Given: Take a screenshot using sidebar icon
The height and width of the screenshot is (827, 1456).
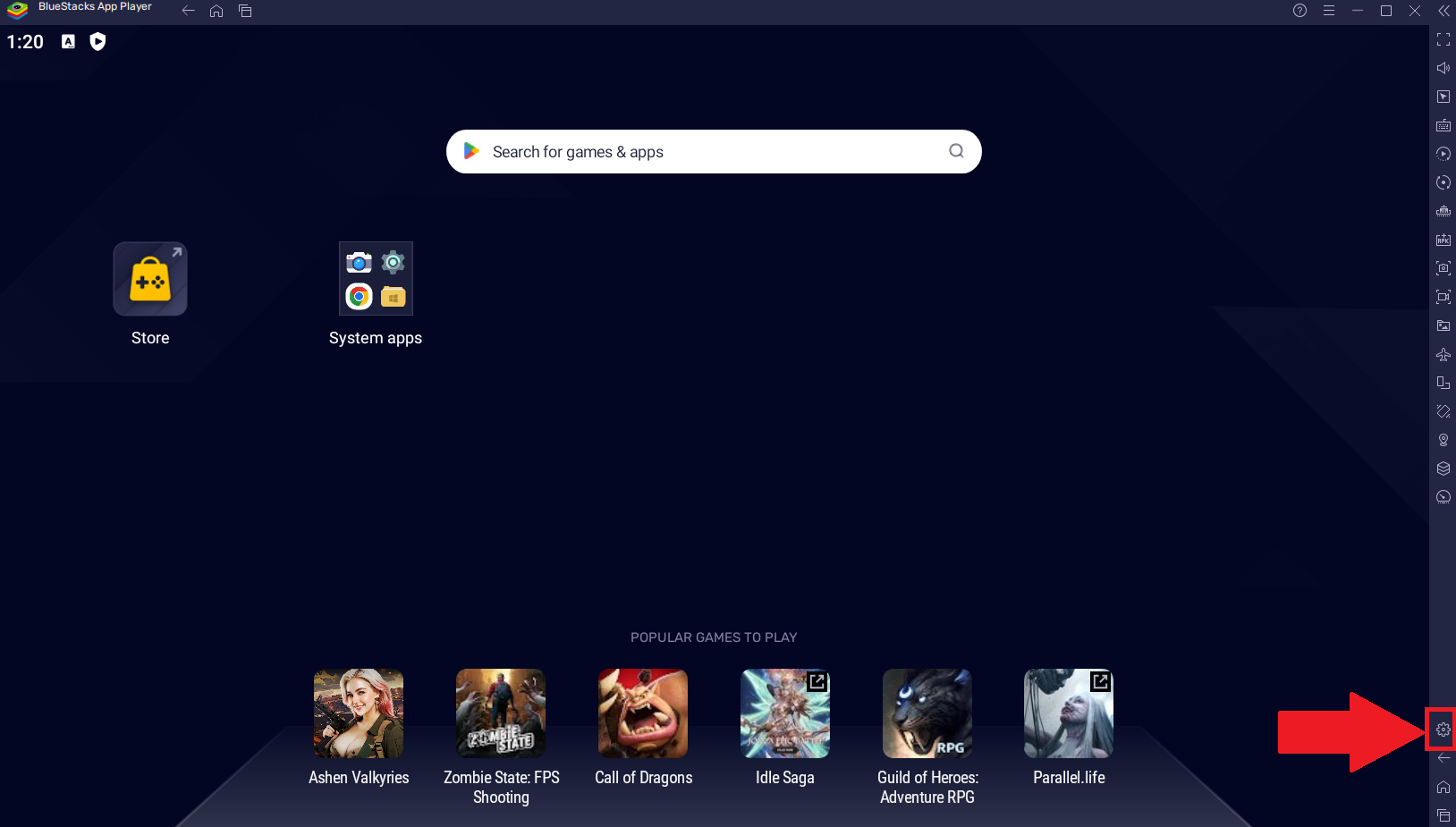Looking at the screenshot, I should tap(1443, 268).
